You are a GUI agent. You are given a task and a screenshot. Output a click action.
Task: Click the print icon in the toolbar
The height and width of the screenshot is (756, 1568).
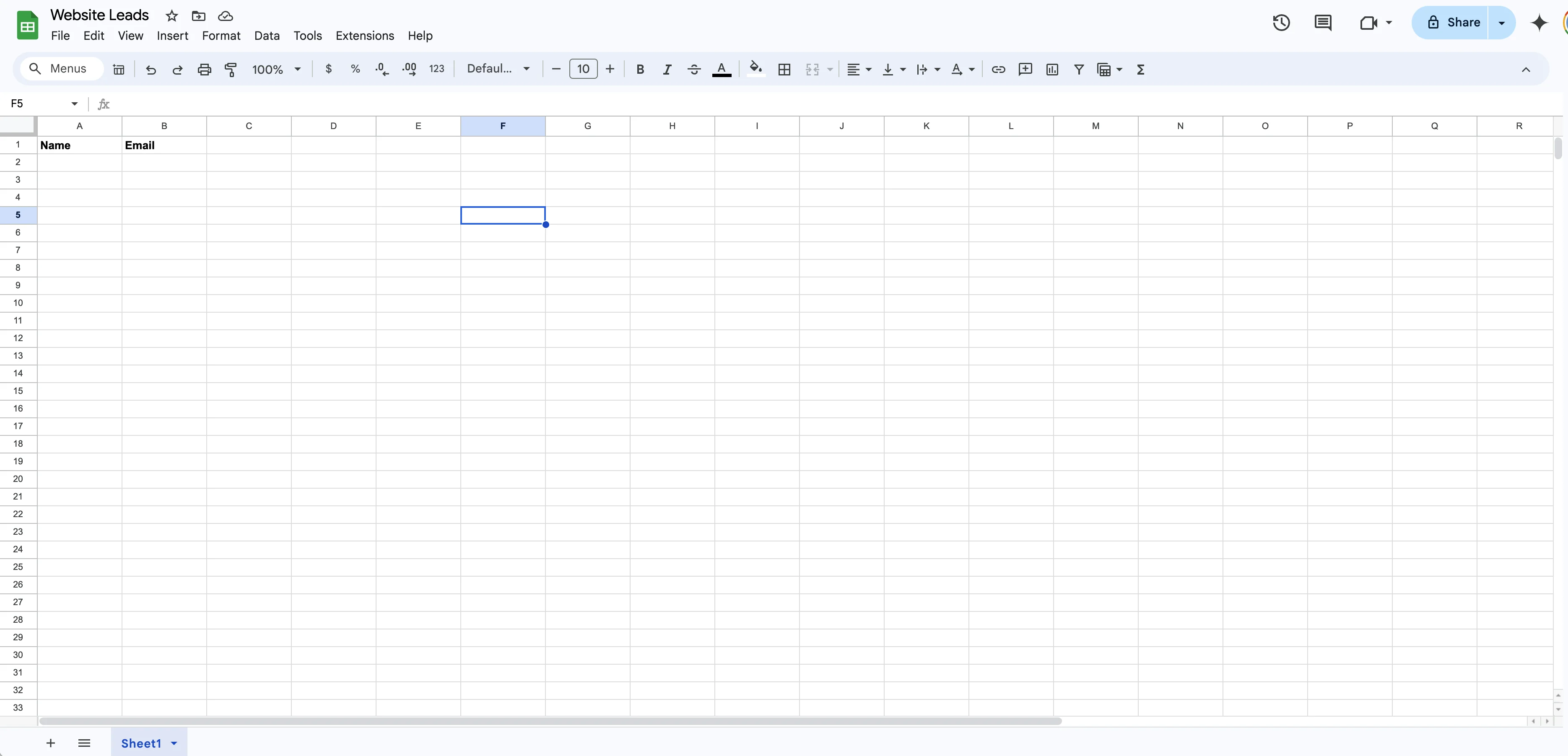(x=204, y=69)
